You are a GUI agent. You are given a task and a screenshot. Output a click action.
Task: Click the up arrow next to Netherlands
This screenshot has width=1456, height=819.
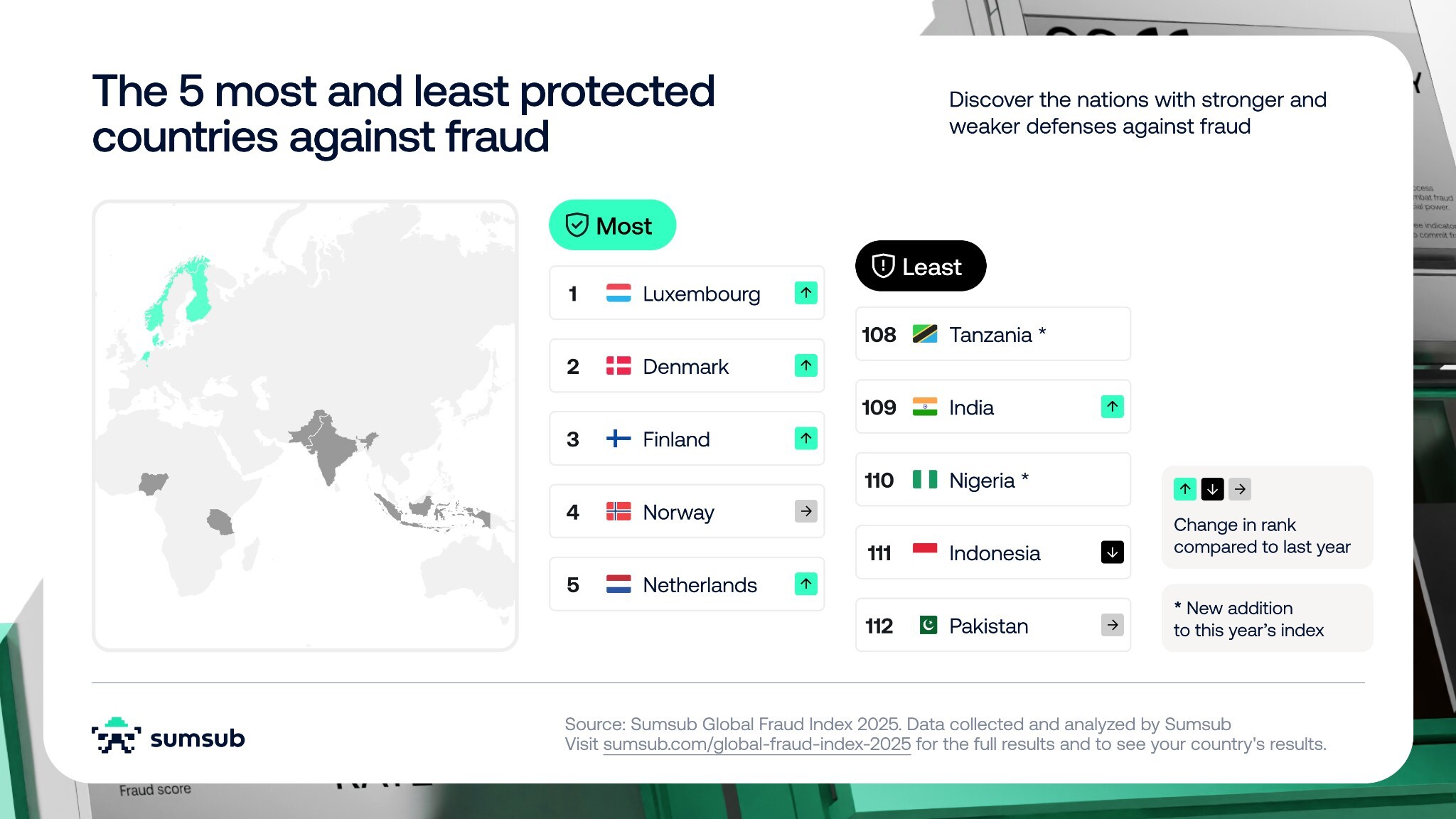(x=805, y=584)
